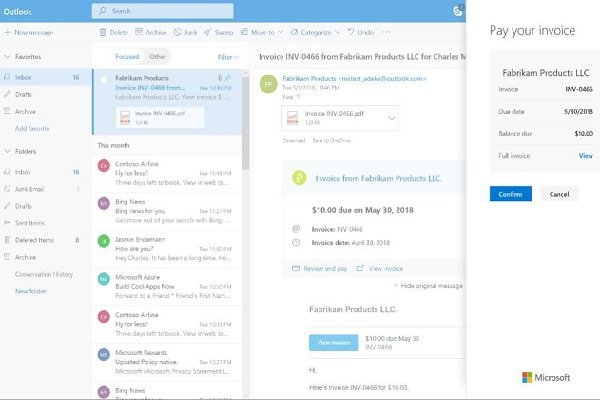
Task: Open the Deleted Items folder
Action: click(x=33, y=240)
